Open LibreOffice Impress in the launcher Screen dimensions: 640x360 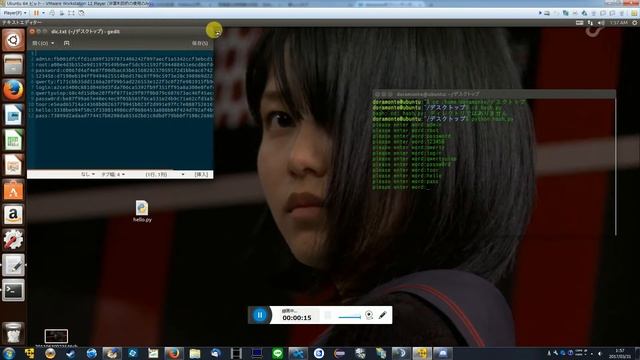click(13, 165)
